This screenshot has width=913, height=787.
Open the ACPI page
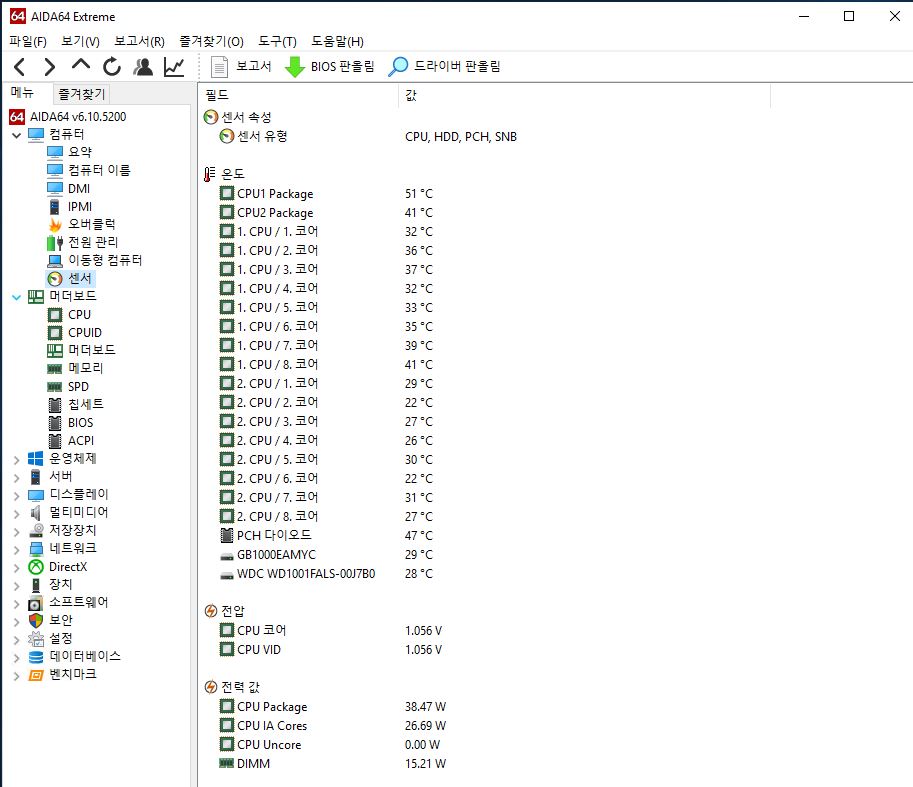[x=70, y=441]
